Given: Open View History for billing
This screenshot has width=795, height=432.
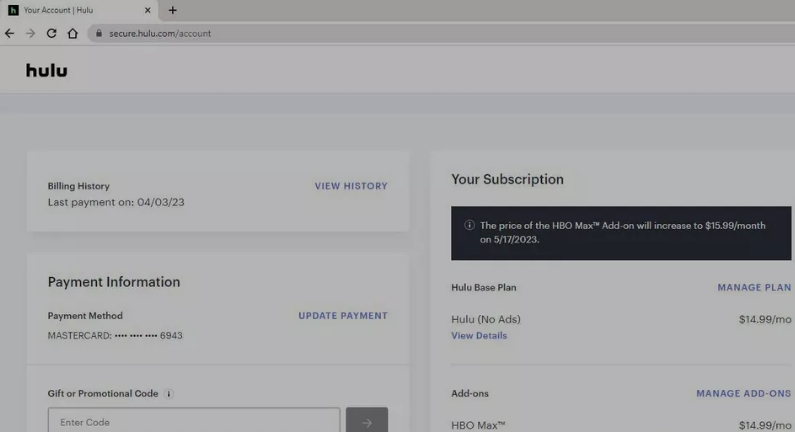Looking at the screenshot, I should (351, 186).
